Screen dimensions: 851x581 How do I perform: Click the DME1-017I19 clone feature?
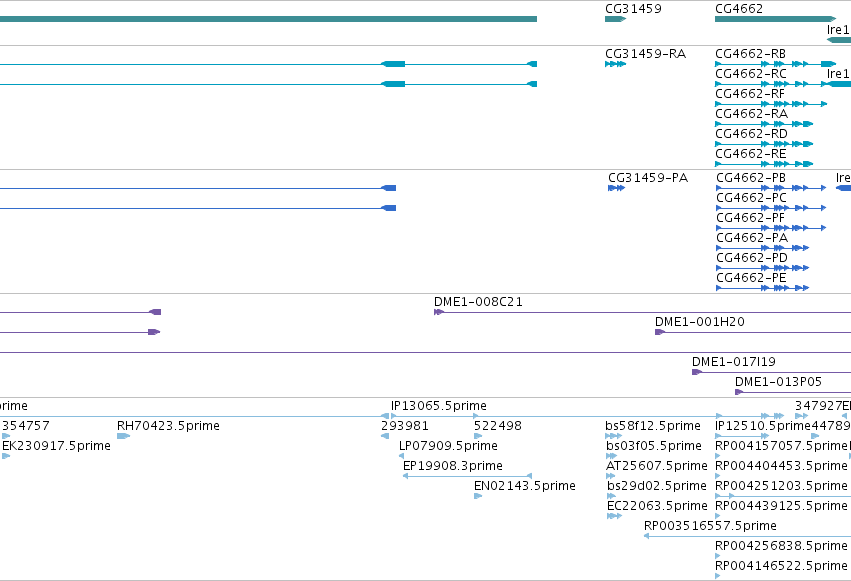point(733,362)
